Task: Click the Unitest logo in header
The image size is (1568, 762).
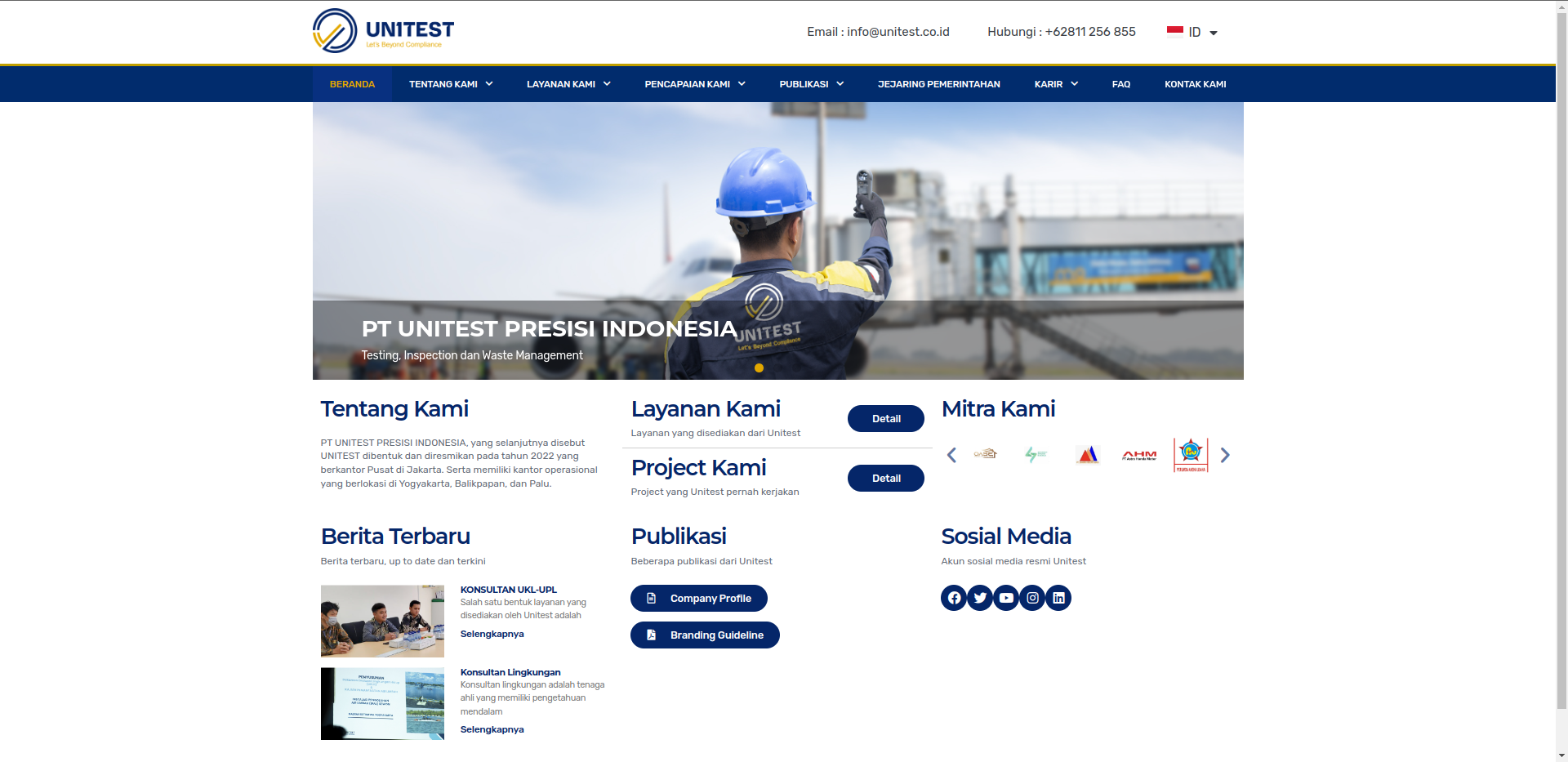Action: click(x=383, y=31)
